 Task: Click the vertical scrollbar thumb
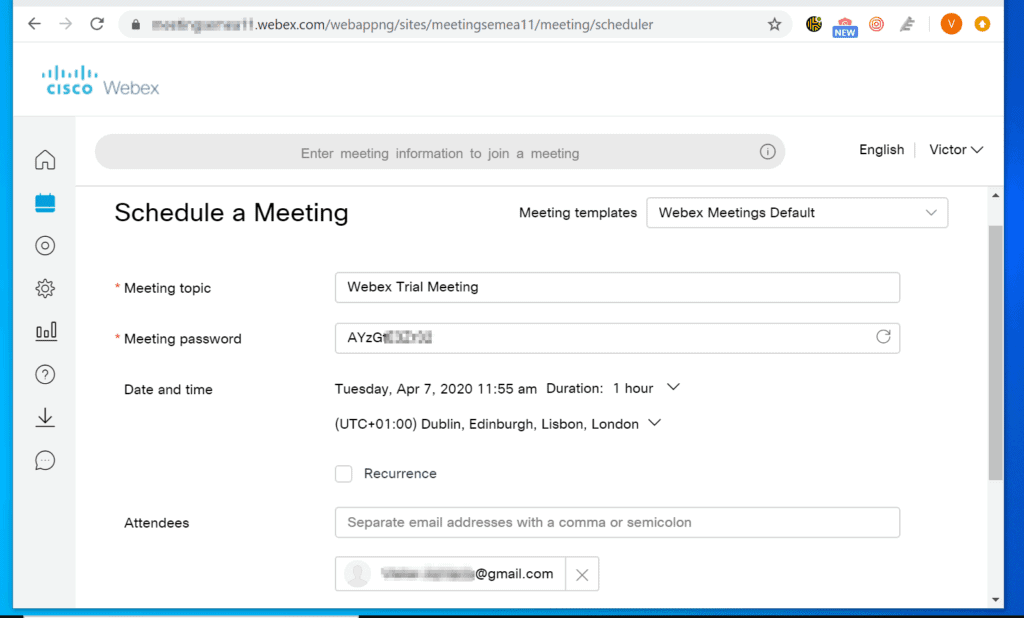[995, 353]
